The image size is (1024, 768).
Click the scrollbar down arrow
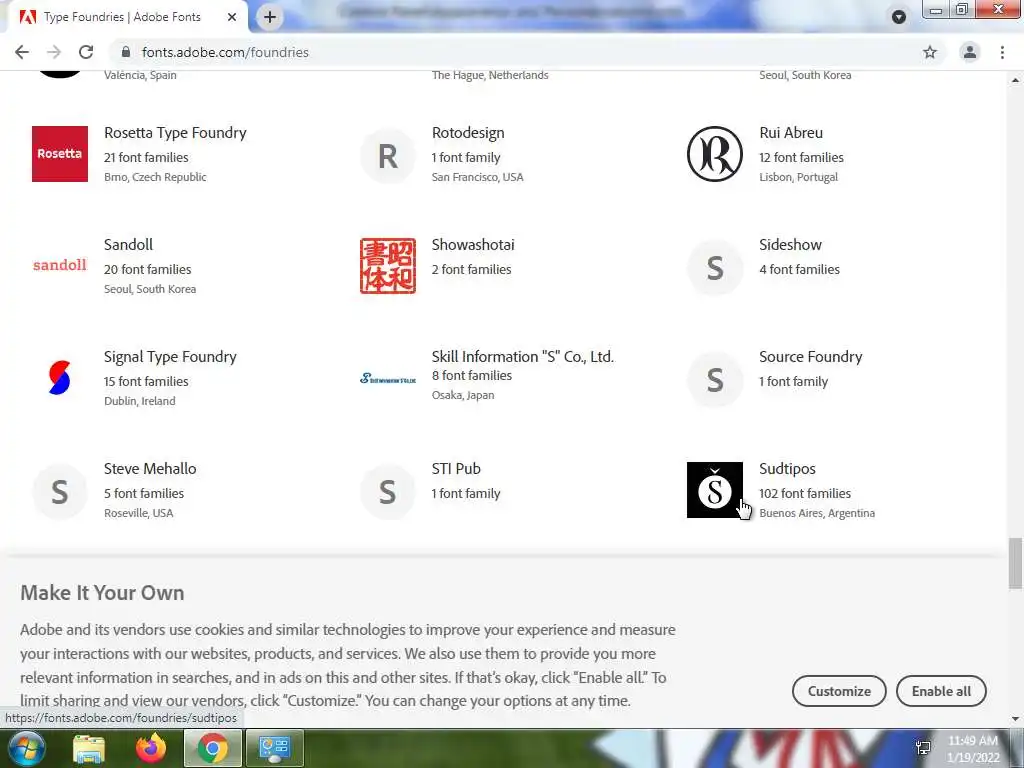(1015, 719)
